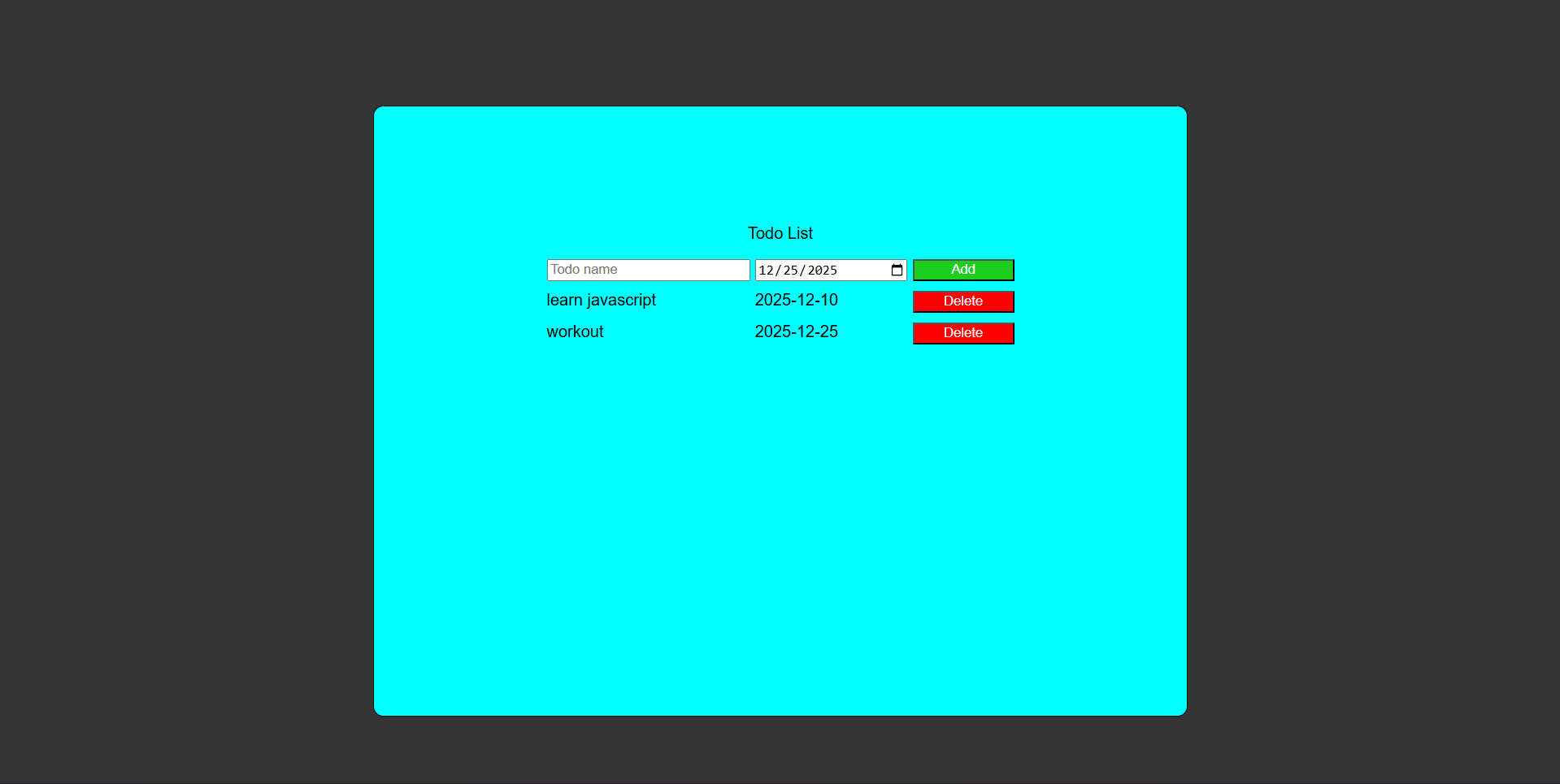The width and height of the screenshot is (1560, 784).
Task: Click the dark background above the cyan panel
Action: click(780, 53)
